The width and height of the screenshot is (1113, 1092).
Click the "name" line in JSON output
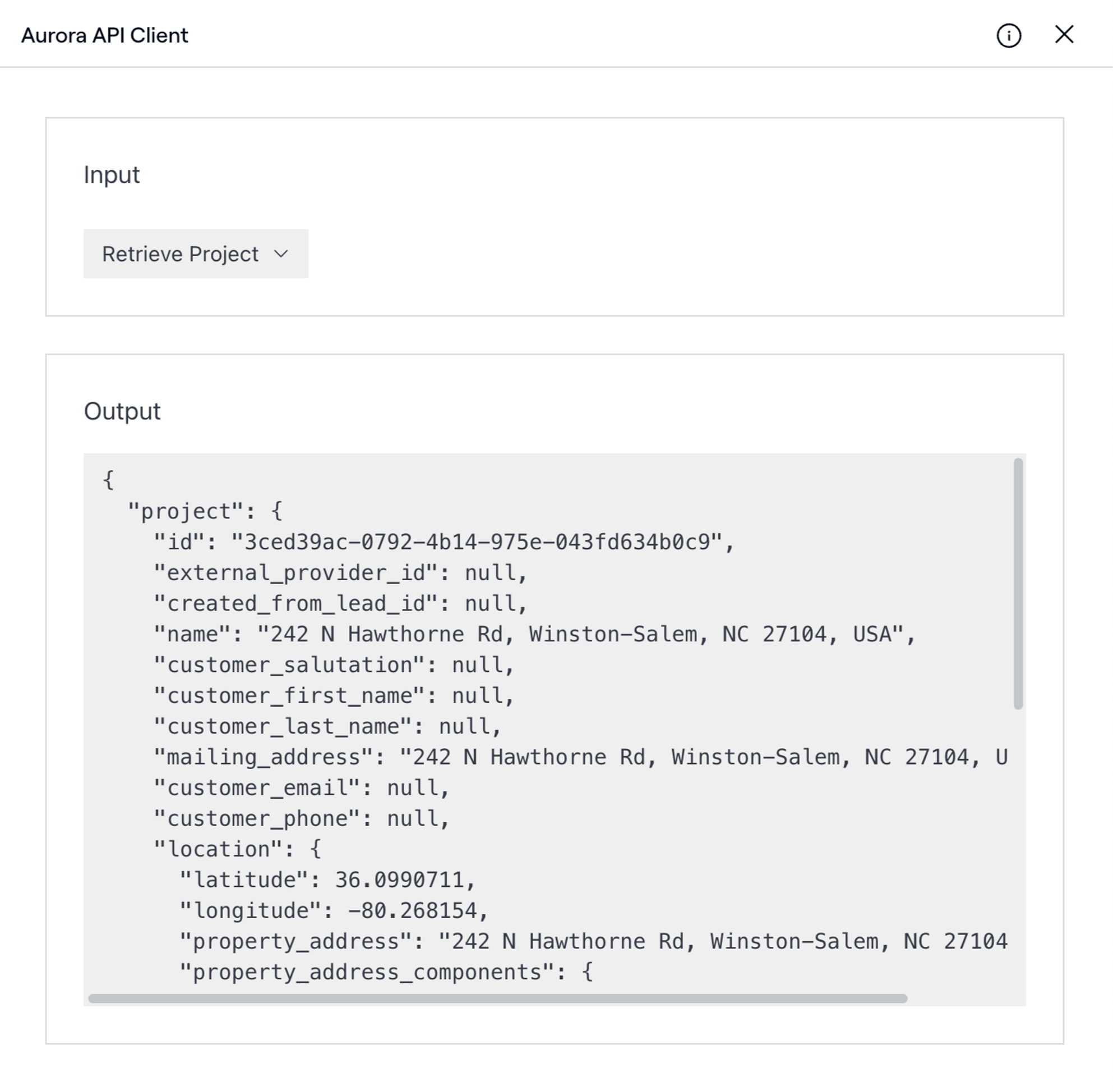coord(534,635)
